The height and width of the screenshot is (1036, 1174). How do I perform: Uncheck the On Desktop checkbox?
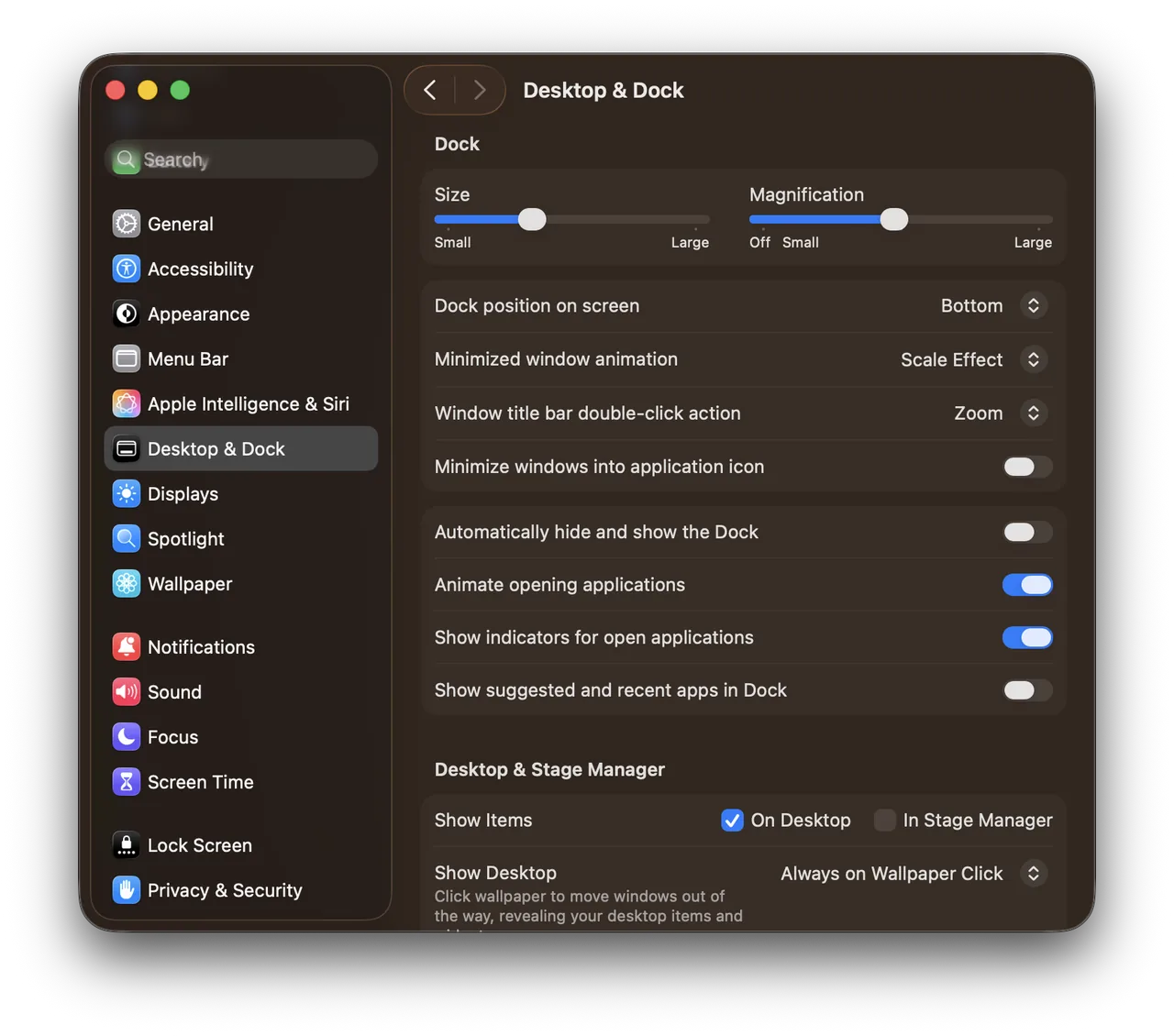tap(732, 821)
